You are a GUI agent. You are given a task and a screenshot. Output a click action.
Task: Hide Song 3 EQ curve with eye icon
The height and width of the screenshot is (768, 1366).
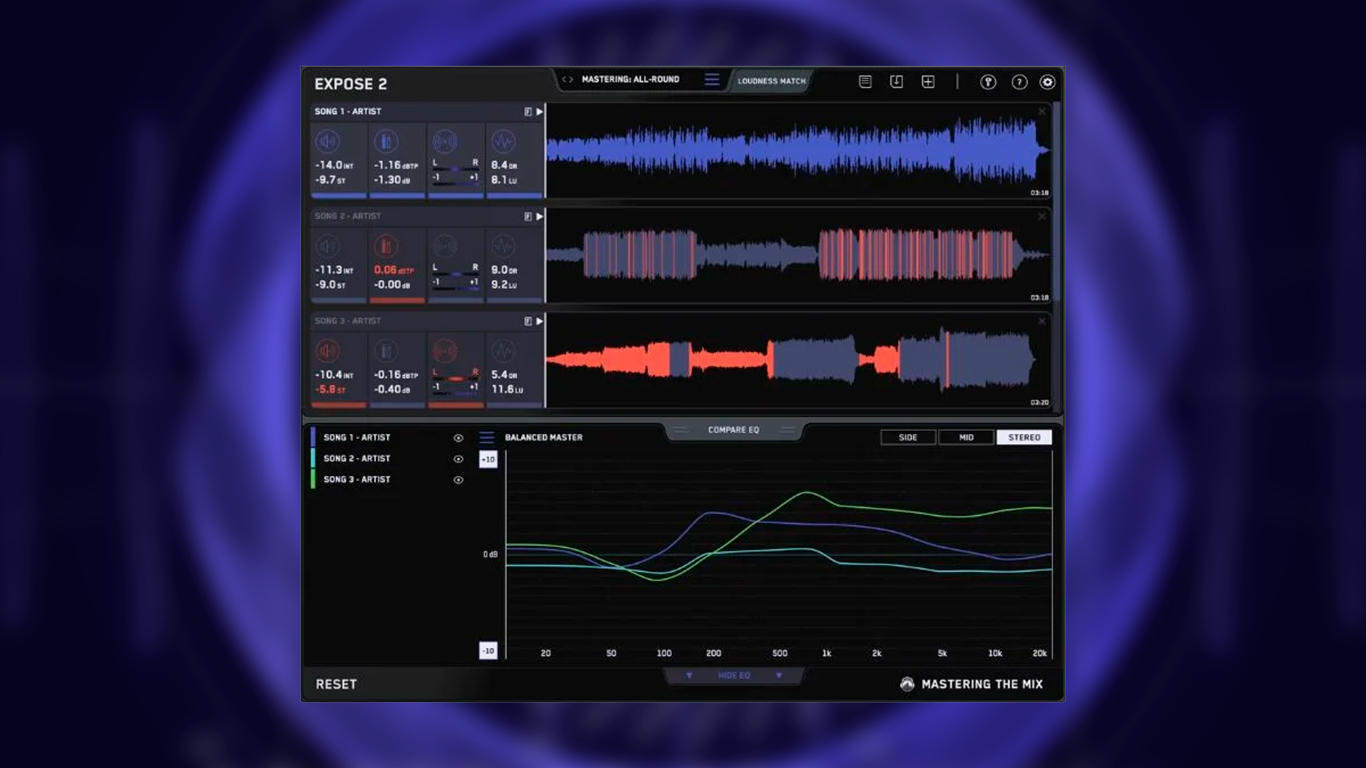(459, 480)
